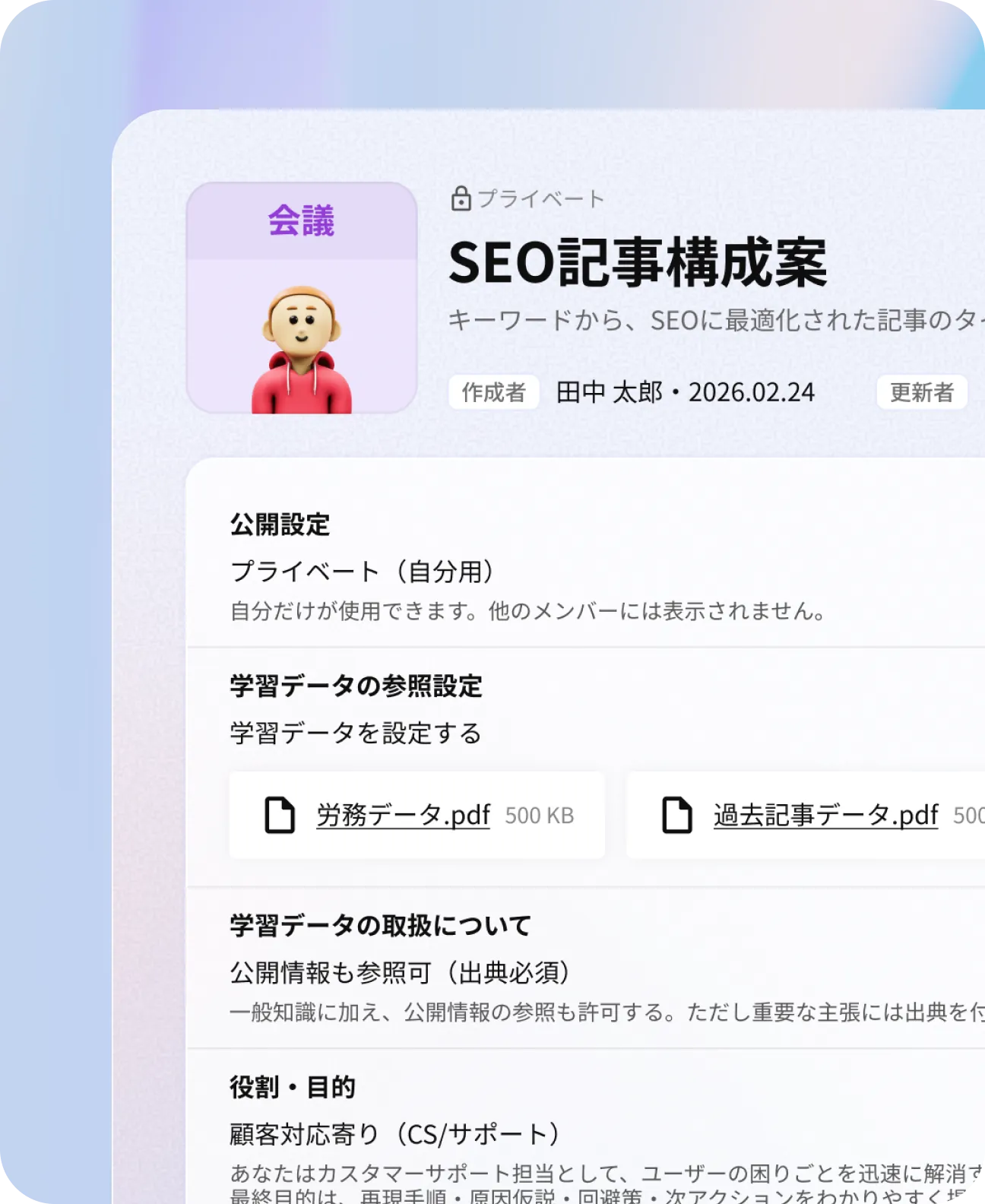Click the 作成者 label chip
The height and width of the screenshot is (1204, 985).
coord(494,393)
